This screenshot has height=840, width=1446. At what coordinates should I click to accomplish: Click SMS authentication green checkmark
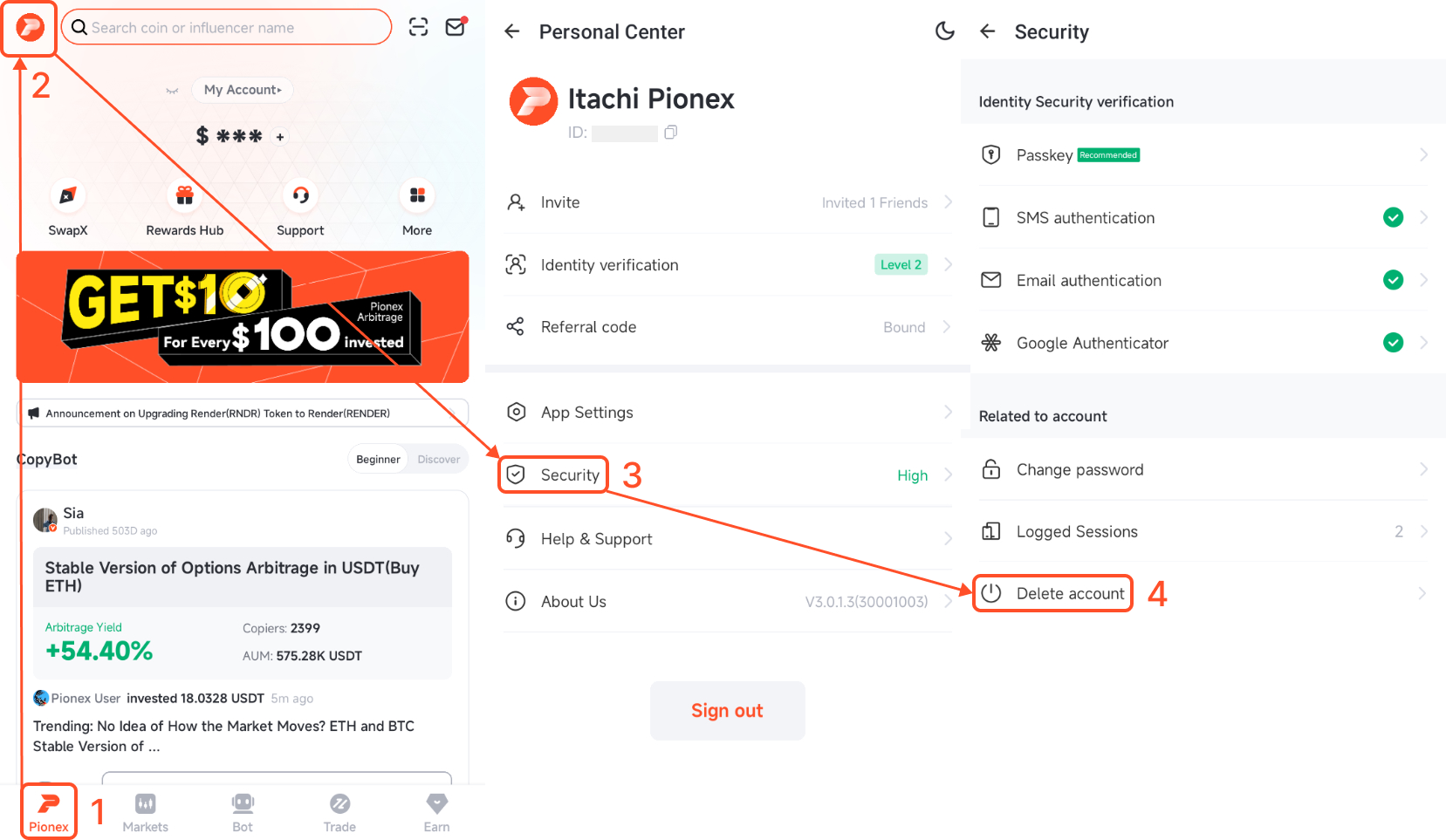(x=1394, y=217)
